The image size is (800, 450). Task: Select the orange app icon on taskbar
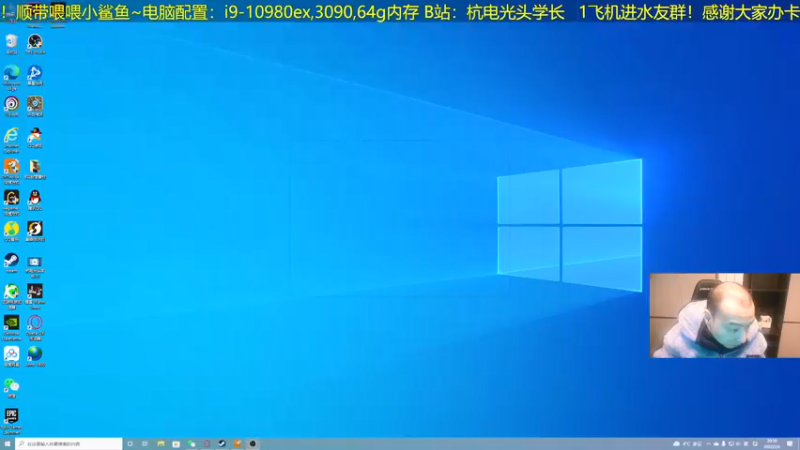pos(237,444)
